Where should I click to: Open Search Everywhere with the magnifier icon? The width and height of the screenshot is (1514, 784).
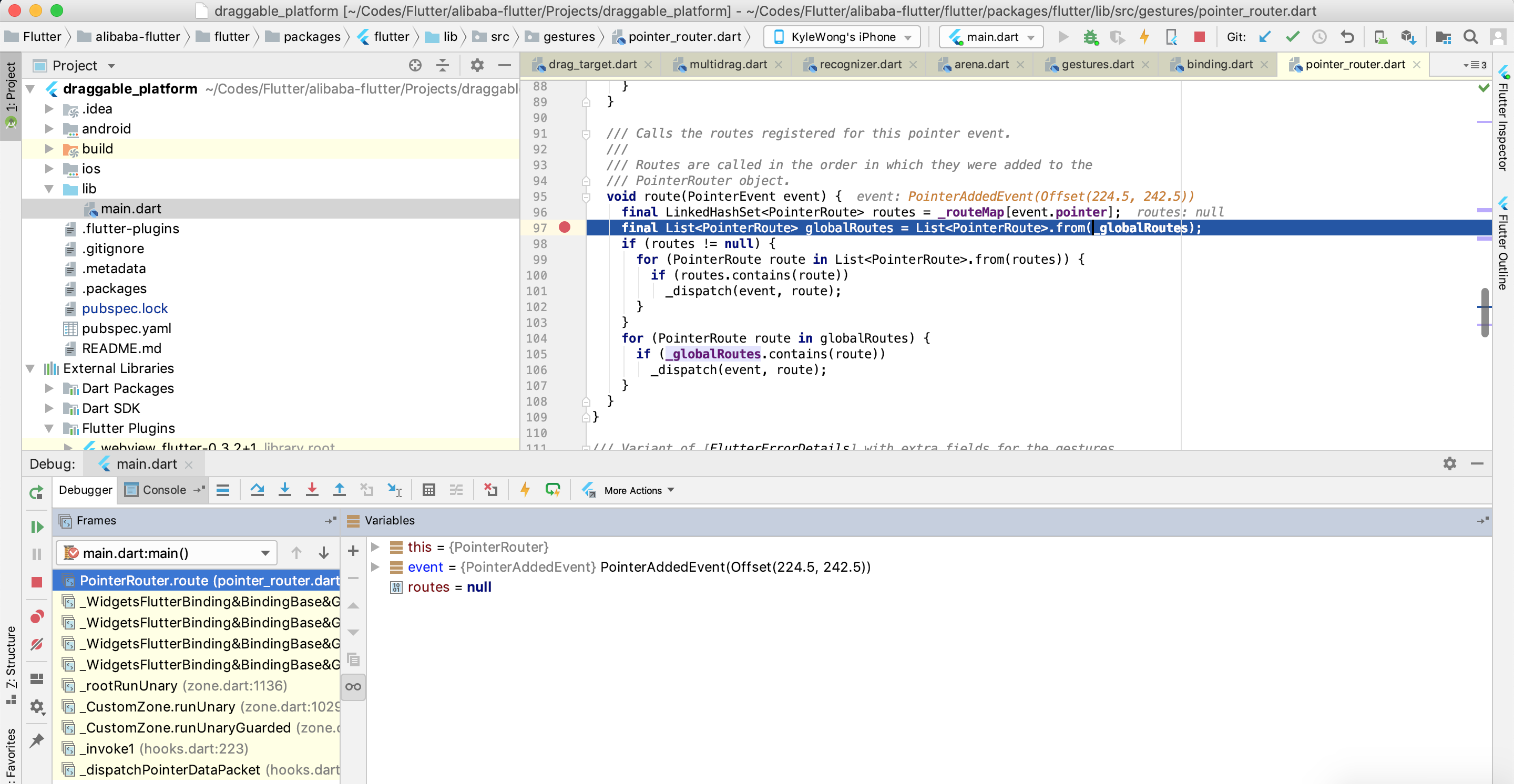(1471, 36)
